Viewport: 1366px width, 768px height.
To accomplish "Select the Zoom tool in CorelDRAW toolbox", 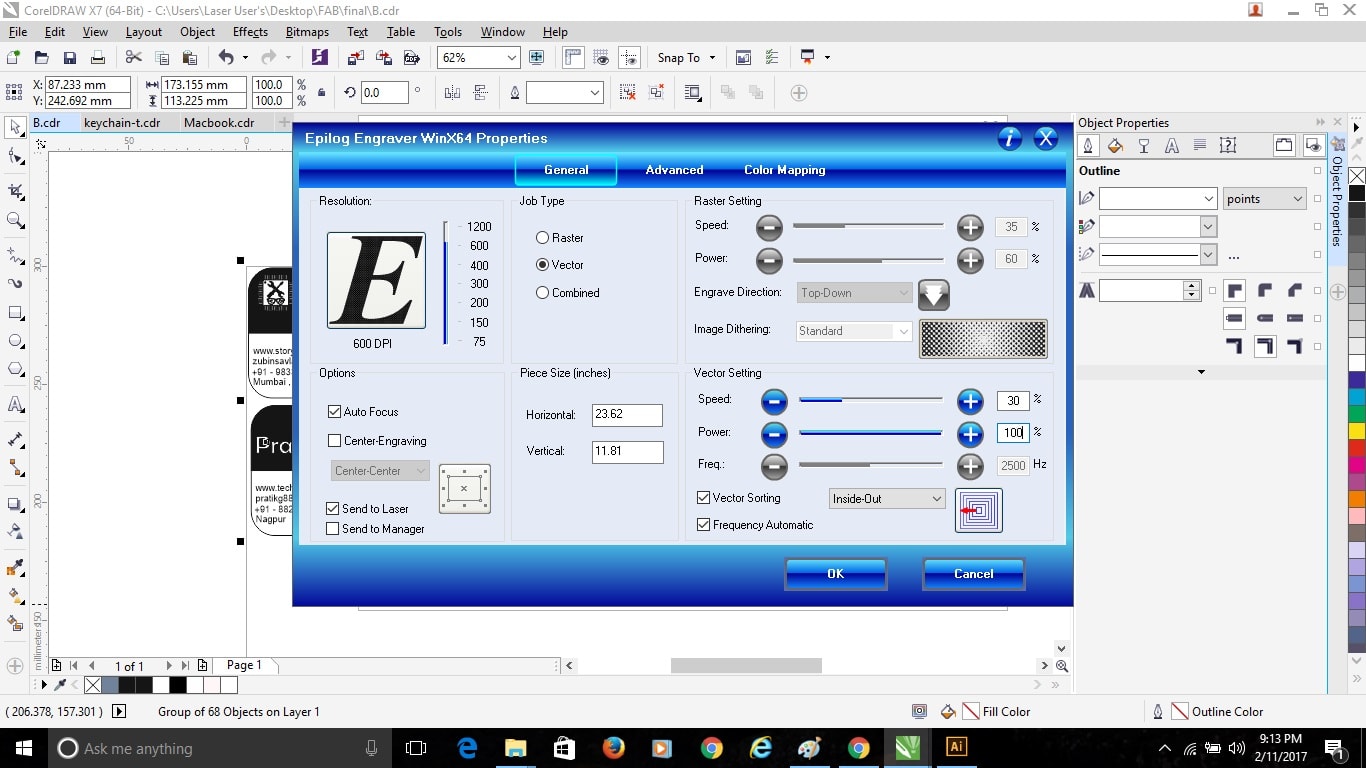I will (15, 220).
